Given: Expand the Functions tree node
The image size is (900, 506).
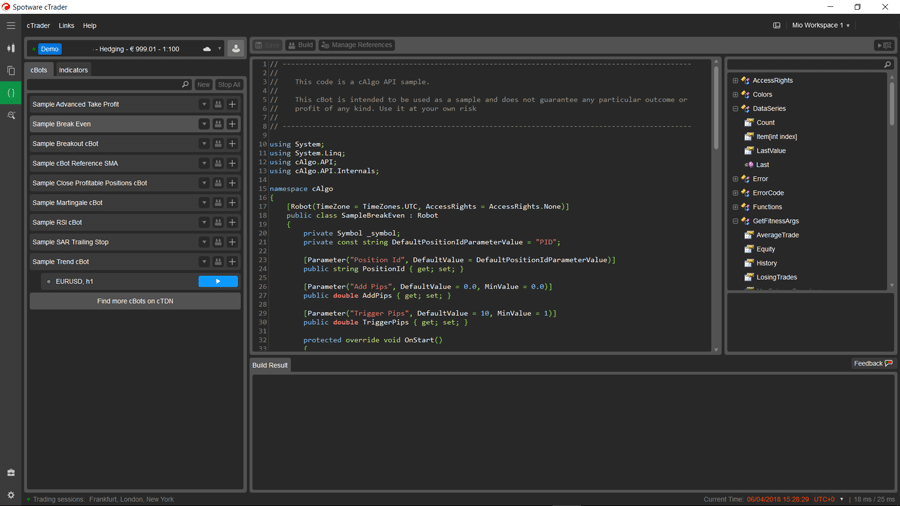Looking at the screenshot, I should [735, 207].
